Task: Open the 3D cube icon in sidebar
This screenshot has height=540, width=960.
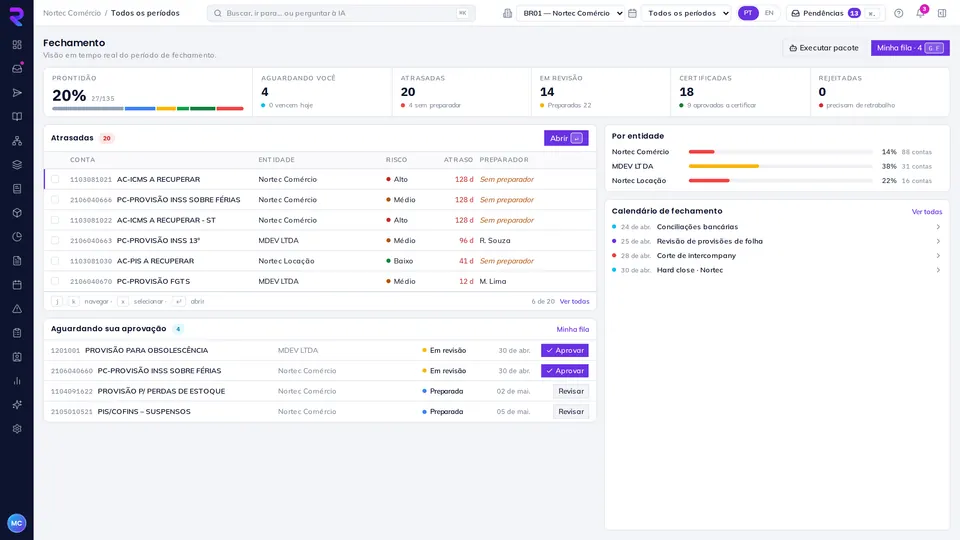Action: click(x=17, y=212)
